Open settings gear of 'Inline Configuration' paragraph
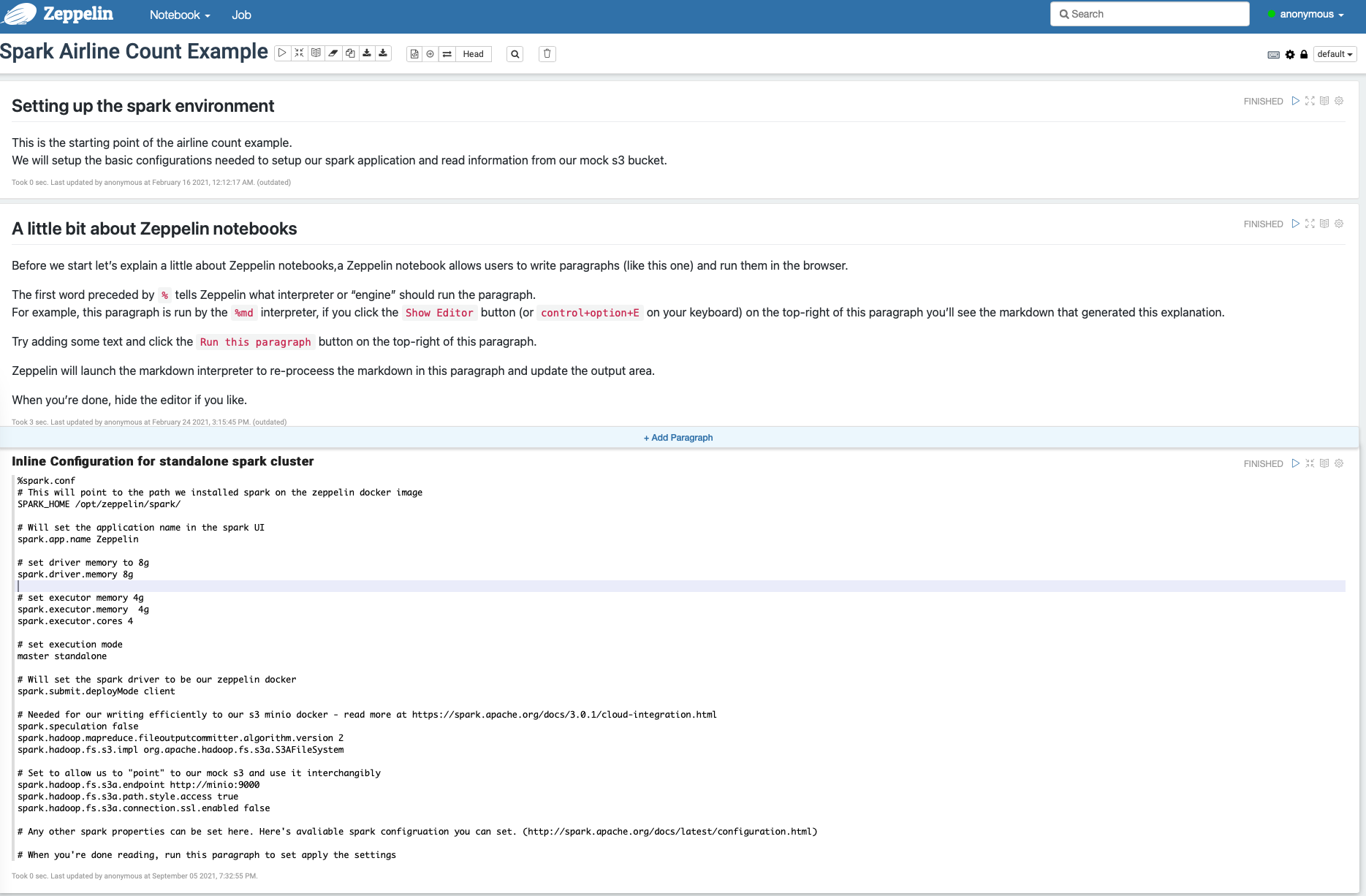 click(1339, 463)
